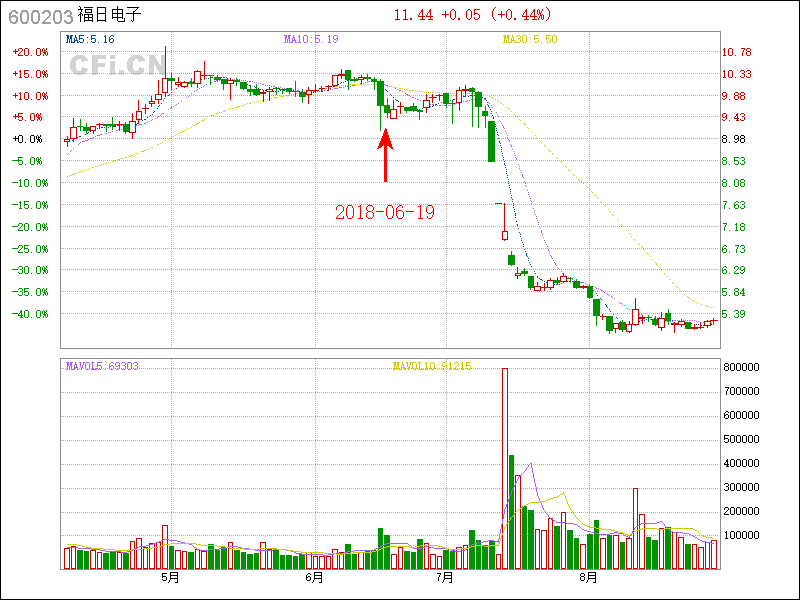Select the 8月 label on time axis
Screen dimensions: 800x600
pos(589,578)
